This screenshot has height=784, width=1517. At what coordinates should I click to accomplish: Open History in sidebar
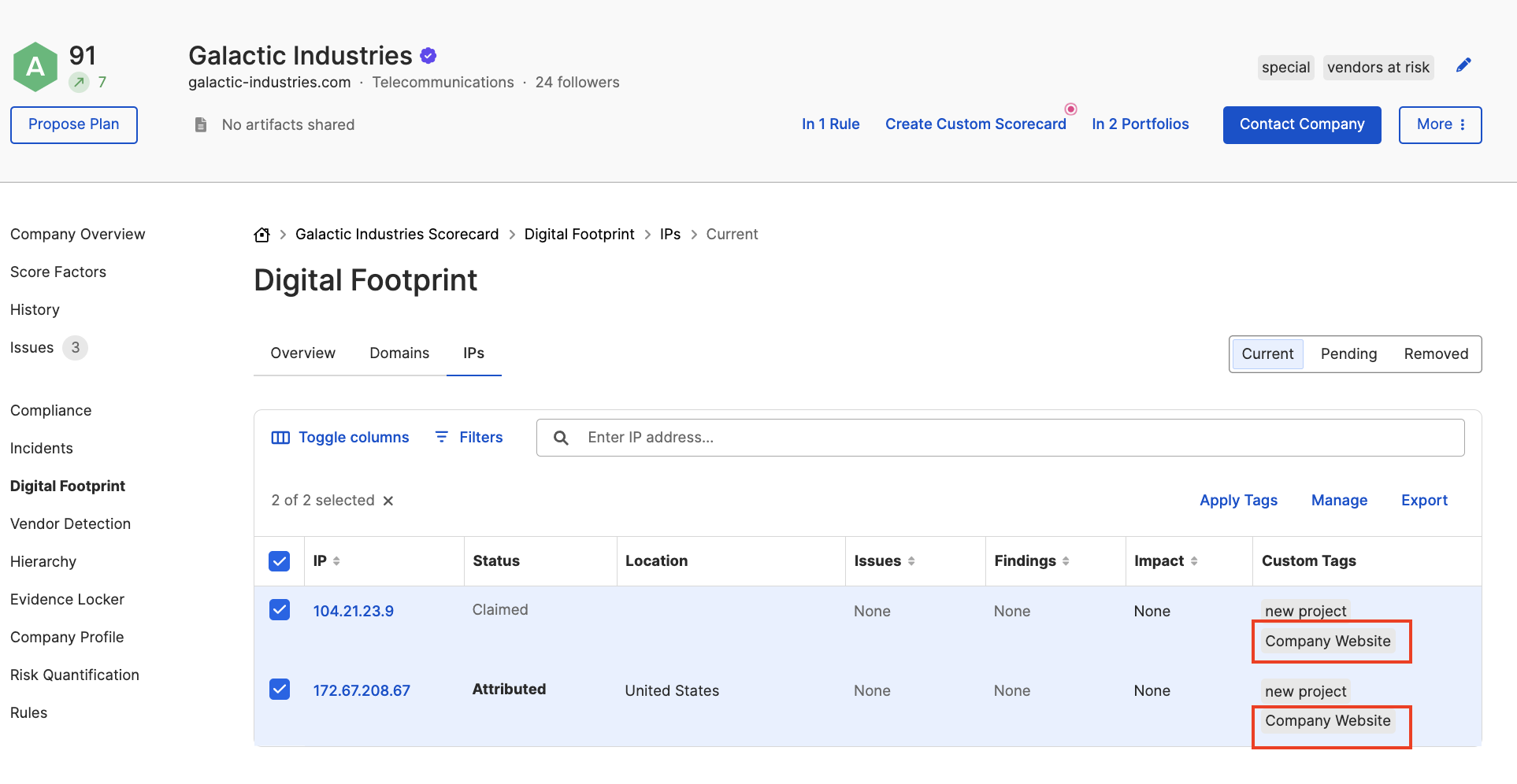pyautogui.click(x=35, y=310)
